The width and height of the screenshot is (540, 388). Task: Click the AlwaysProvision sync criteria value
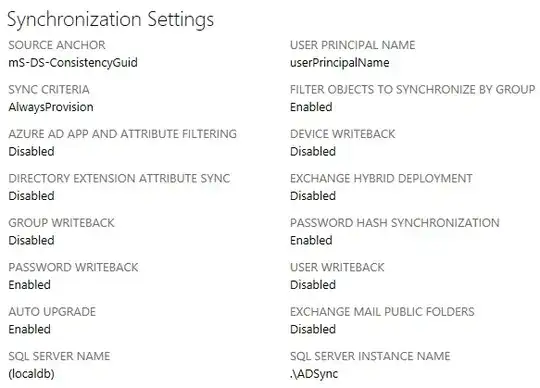[x=51, y=107]
